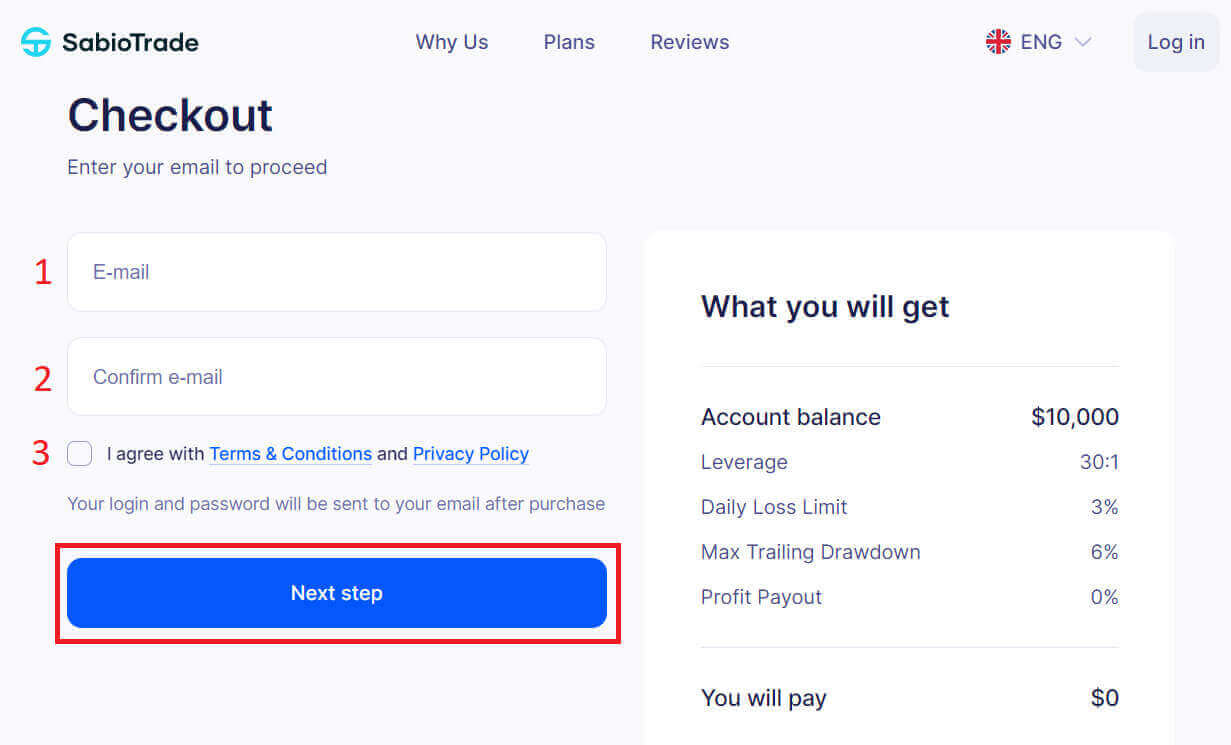Click the Log in button

pos(1175,42)
